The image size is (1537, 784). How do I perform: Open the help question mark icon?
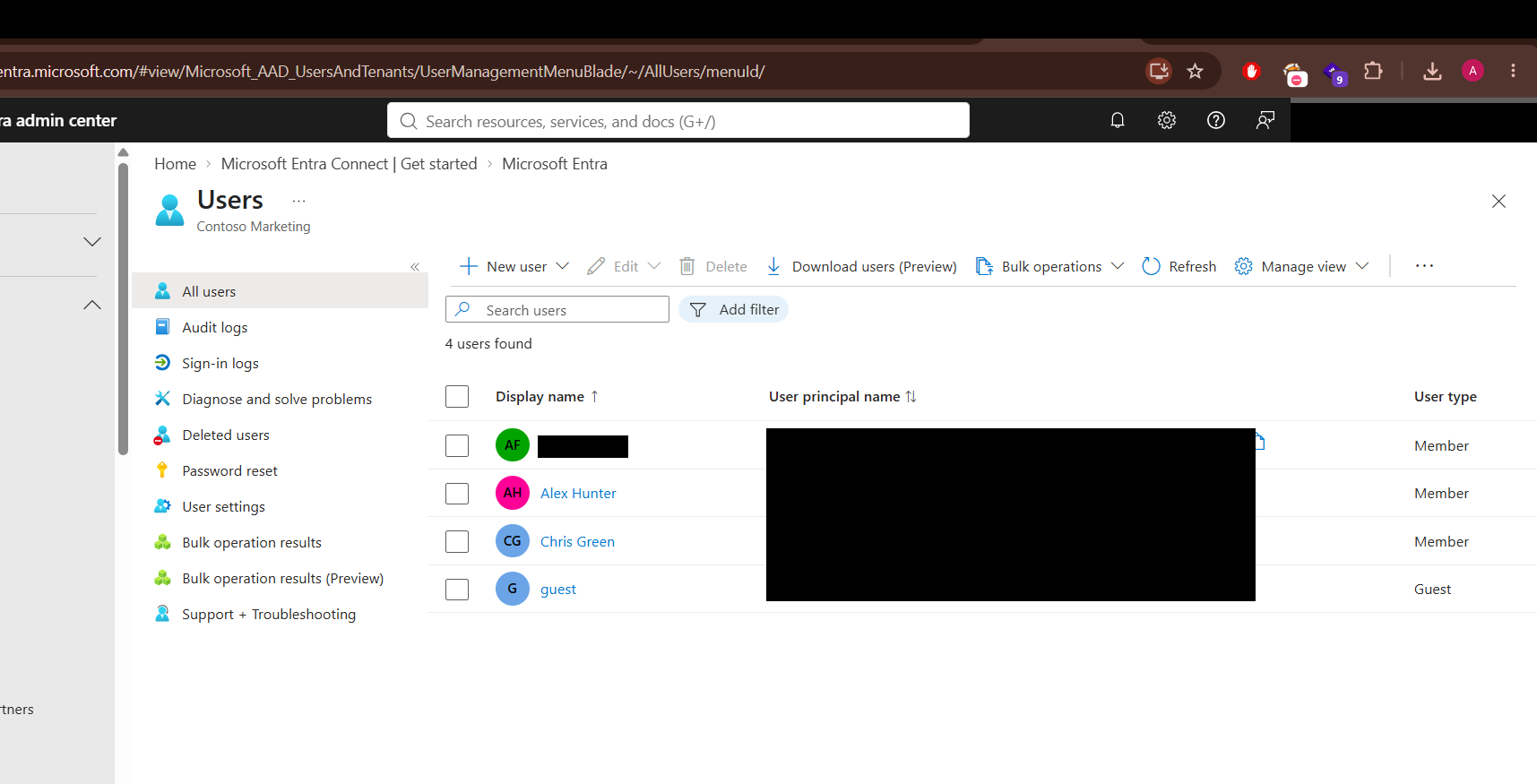tap(1216, 120)
